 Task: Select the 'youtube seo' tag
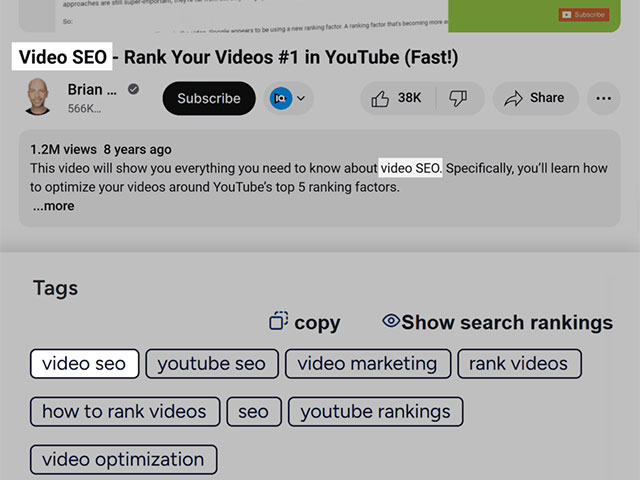(212, 364)
